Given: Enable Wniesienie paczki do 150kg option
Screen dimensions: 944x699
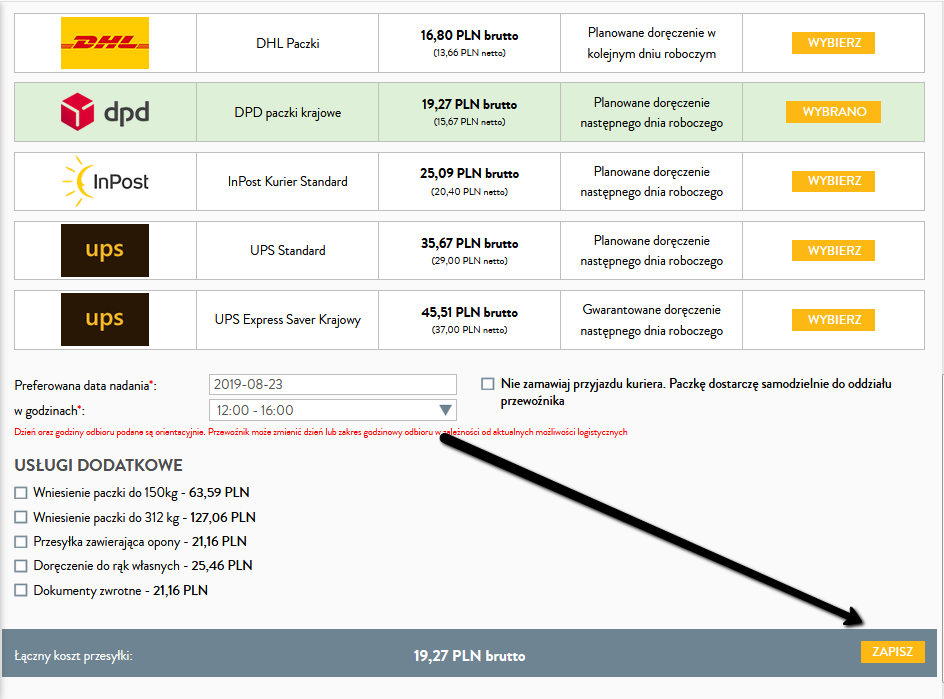Looking at the screenshot, I should [21, 493].
